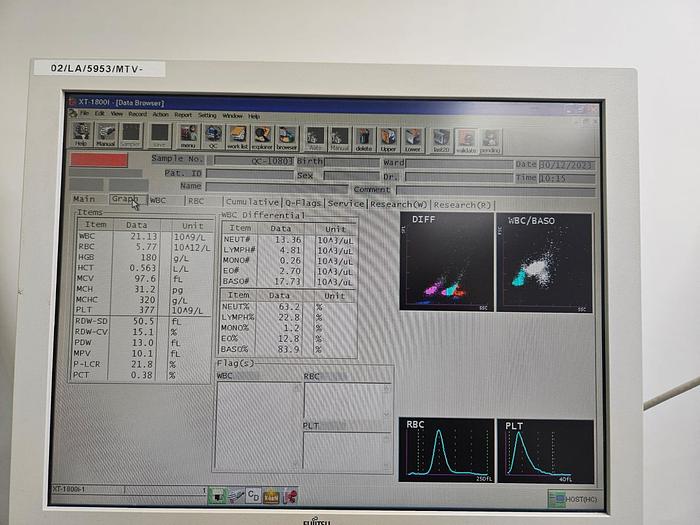The width and height of the screenshot is (700, 525).
Task: Open the RBC histogram
Action: [446, 450]
